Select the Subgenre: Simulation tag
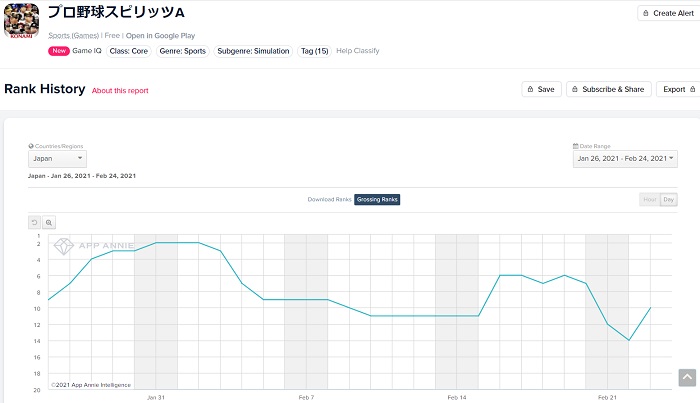 pyautogui.click(x=253, y=51)
